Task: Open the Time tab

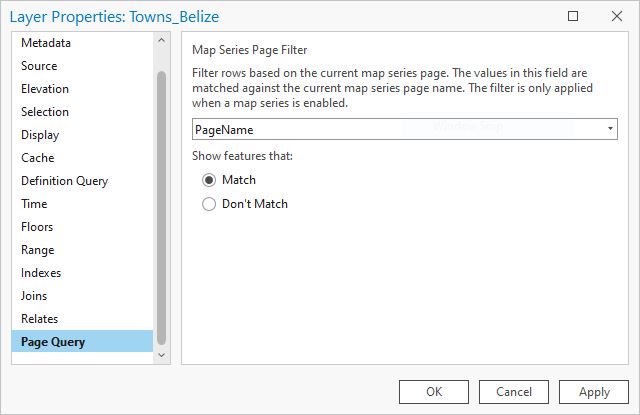Action: (x=34, y=204)
